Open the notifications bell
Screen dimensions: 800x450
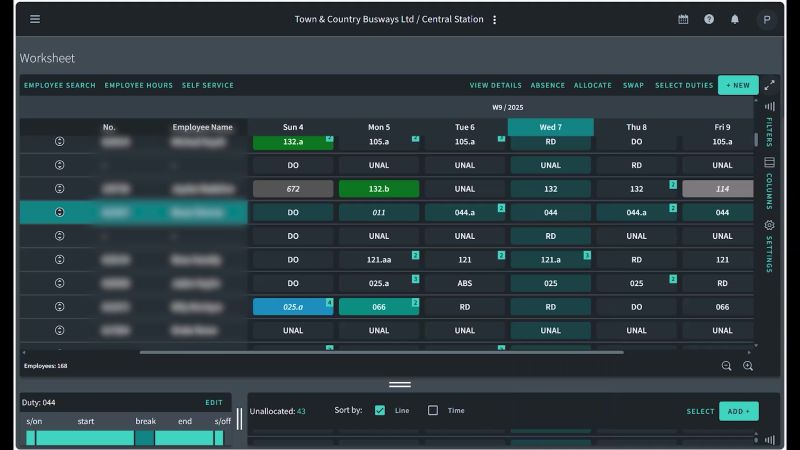click(x=735, y=19)
